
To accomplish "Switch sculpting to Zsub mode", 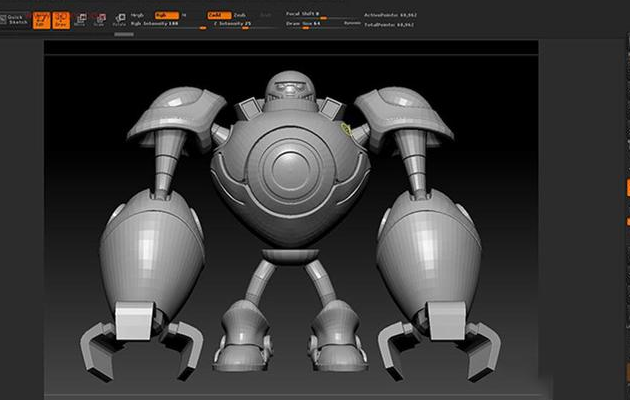I will (240, 15).
